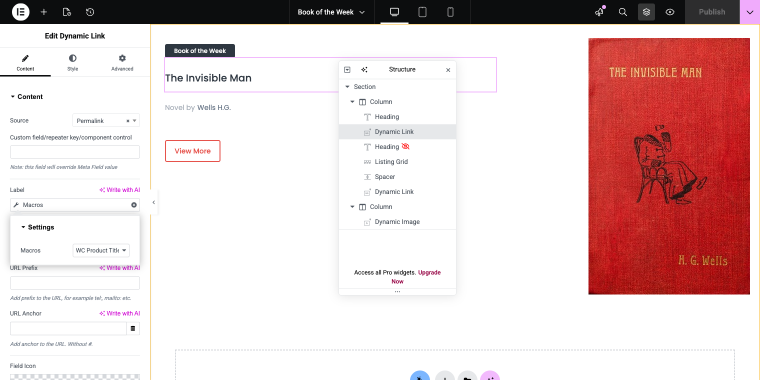The width and height of the screenshot is (760, 380).
Task: Click the wrench icon in Macros field
Action: [x=16, y=205]
